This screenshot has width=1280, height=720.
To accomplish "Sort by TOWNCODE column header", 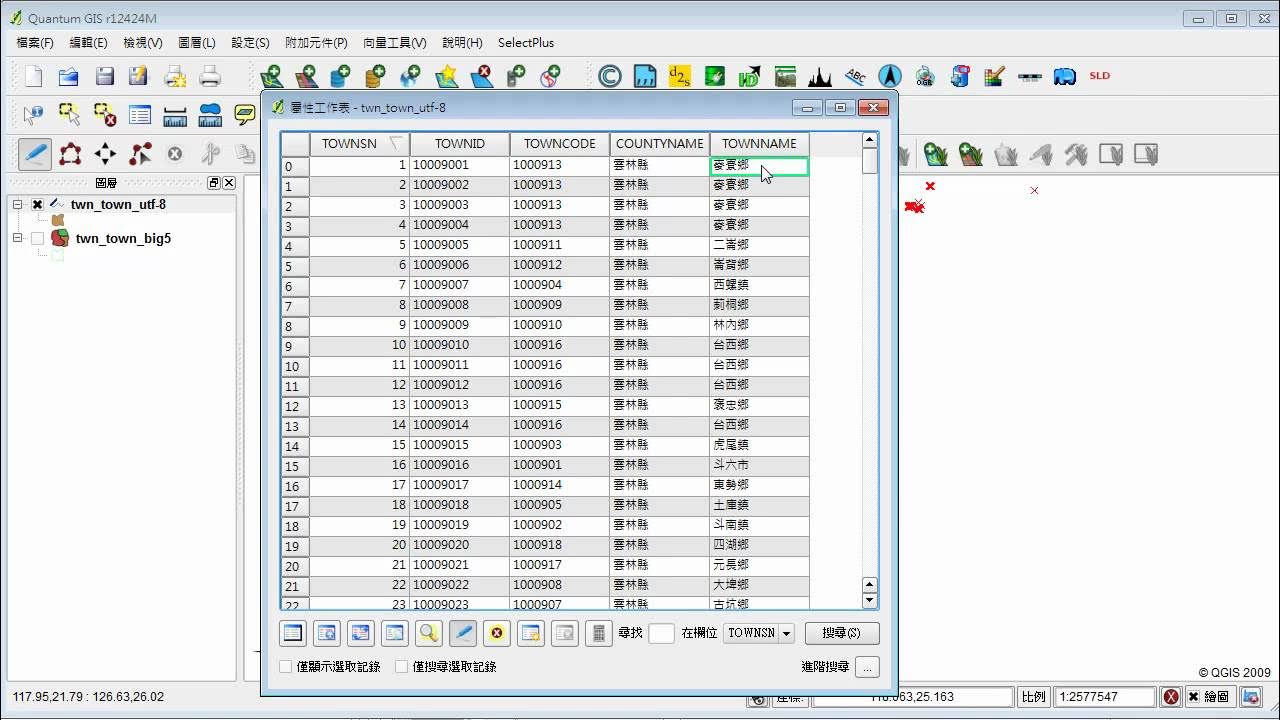I will click(560, 144).
